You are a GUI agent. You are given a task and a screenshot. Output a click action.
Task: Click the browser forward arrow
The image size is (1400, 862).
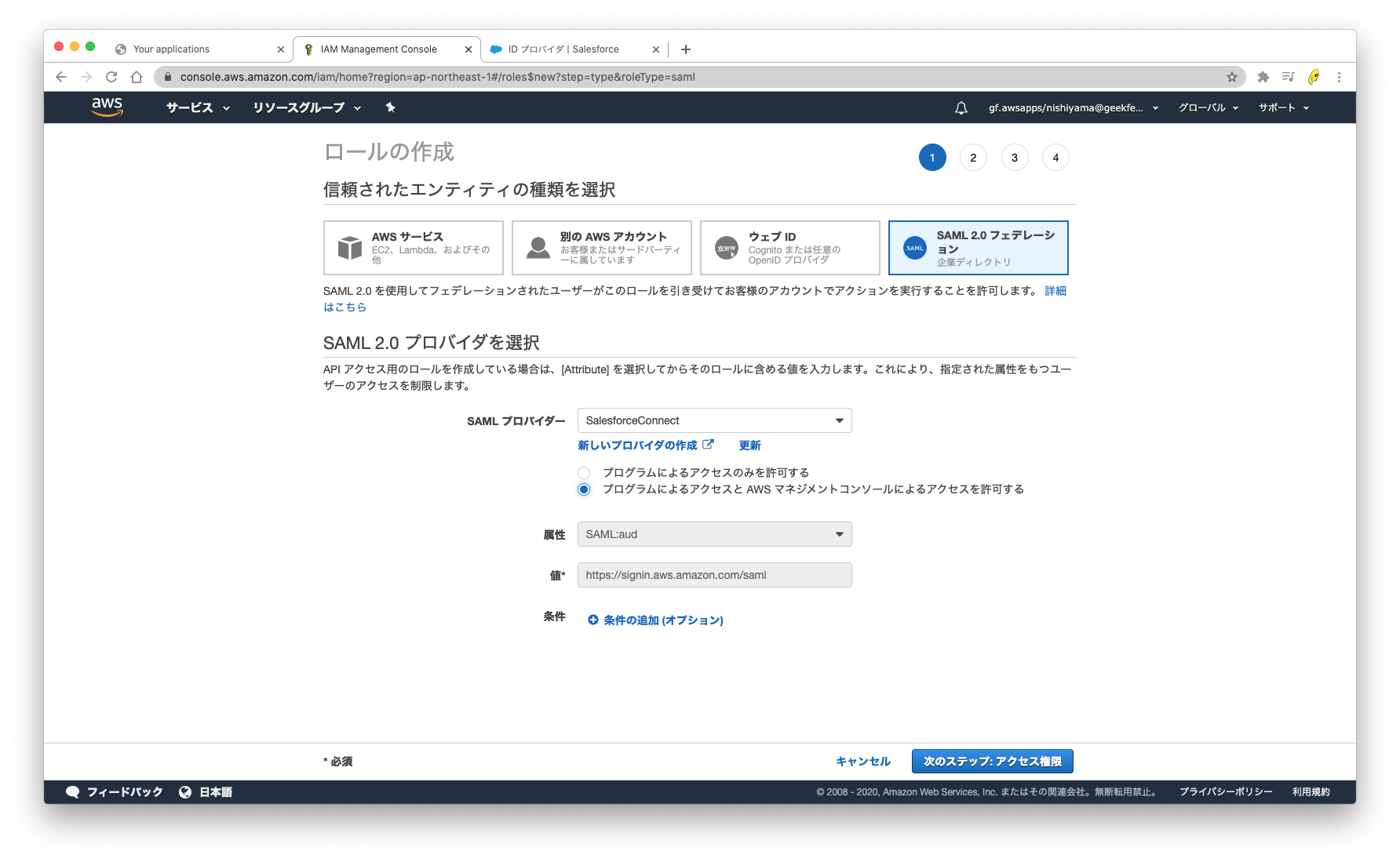[x=86, y=77]
